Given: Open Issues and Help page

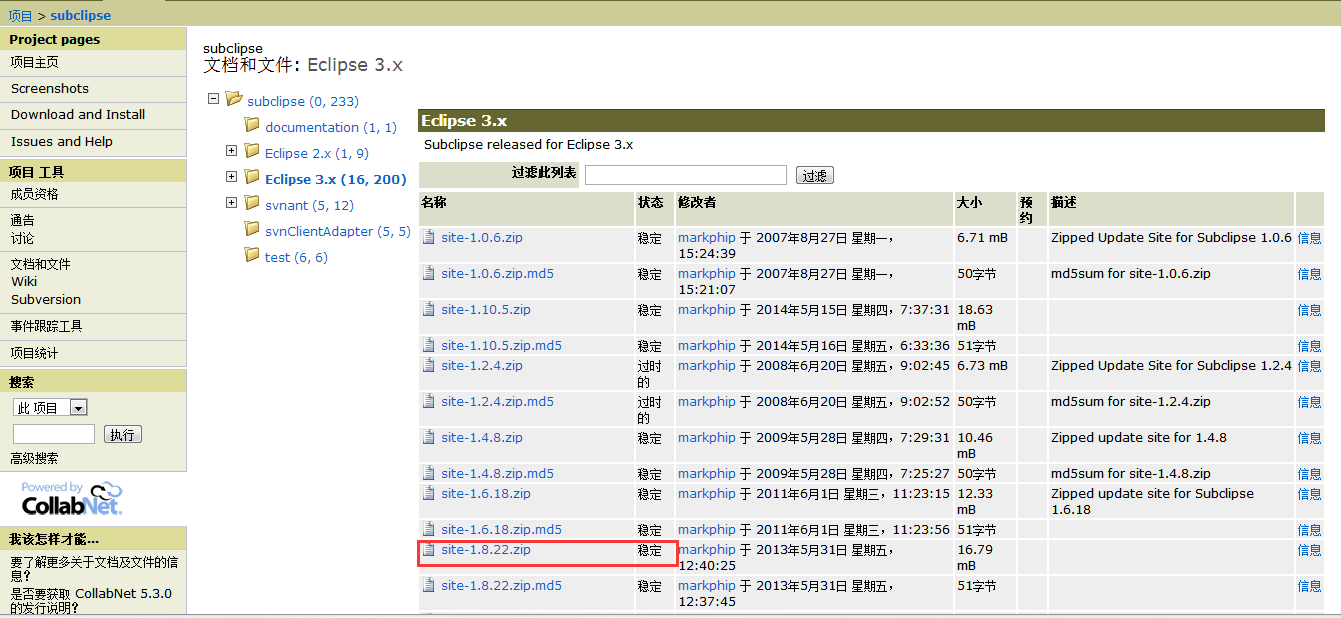Looking at the screenshot, I should point(62,141).
